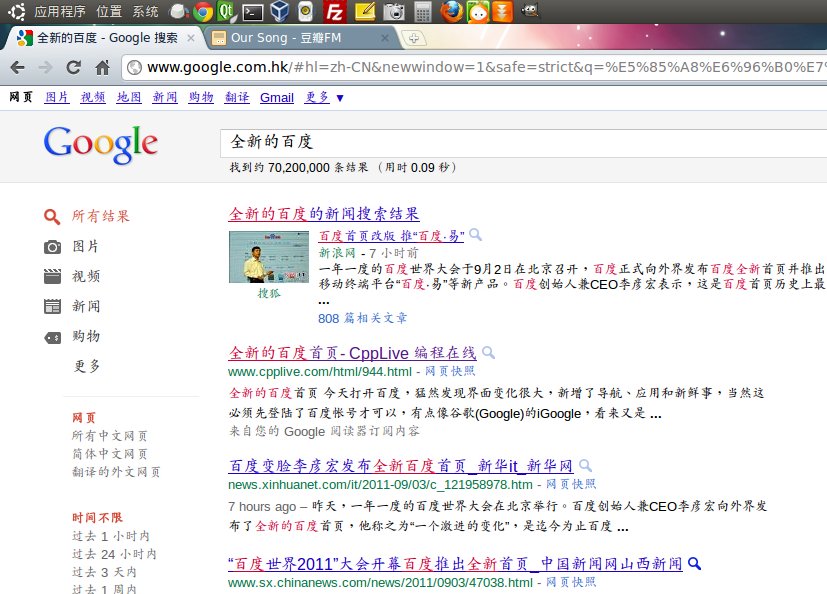
Task: Open the “百度世界2011”大会开幕 result link
Action: 455,564
